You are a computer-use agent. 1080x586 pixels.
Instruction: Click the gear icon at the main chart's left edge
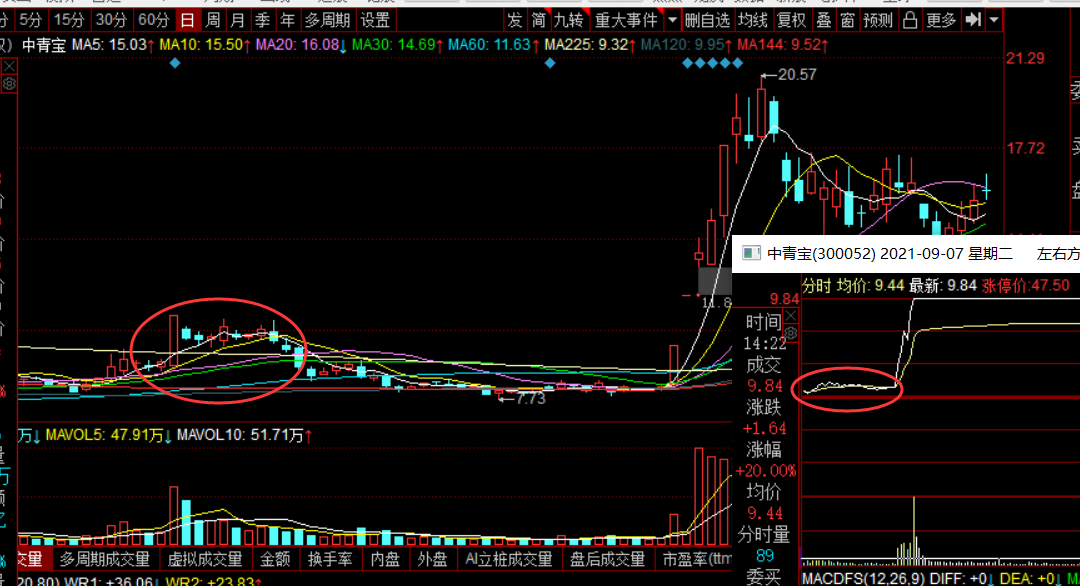pos(9,84)
